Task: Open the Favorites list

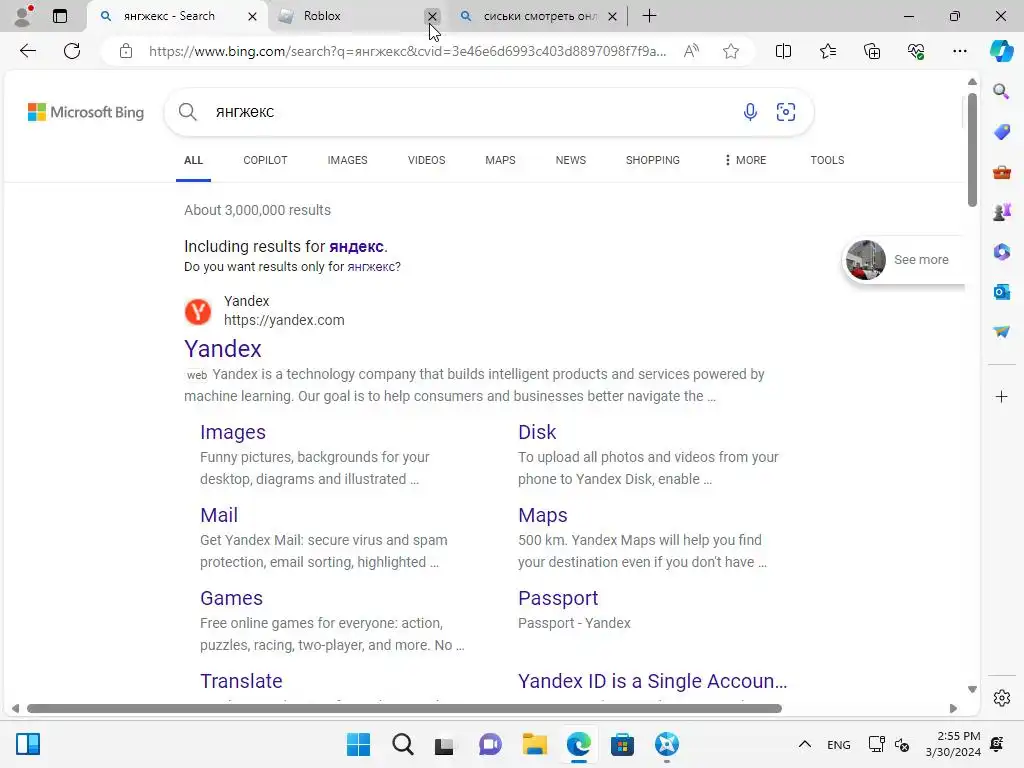Action: (827, 51)
